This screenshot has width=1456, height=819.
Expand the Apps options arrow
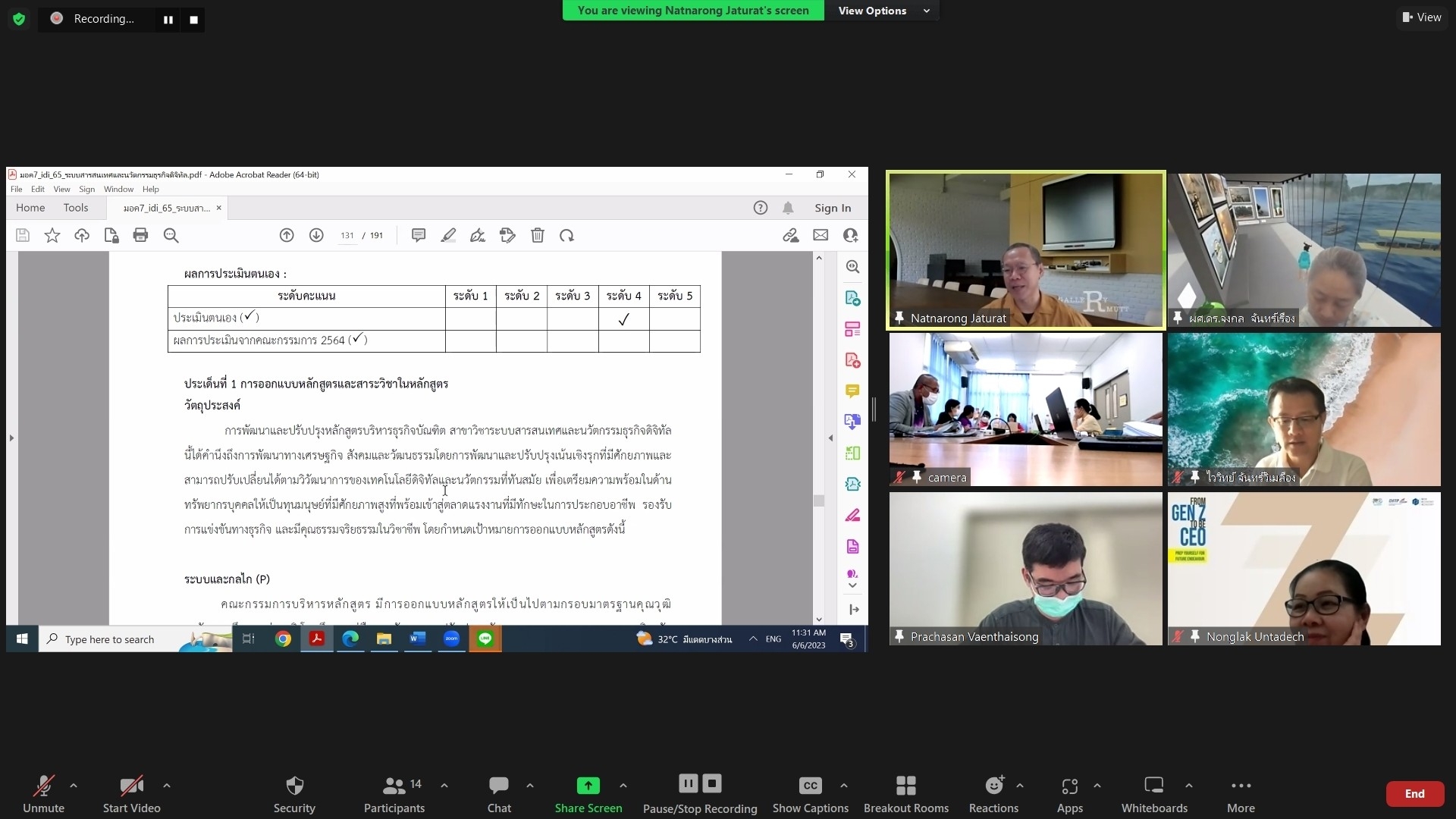(x=1097, y=786)
